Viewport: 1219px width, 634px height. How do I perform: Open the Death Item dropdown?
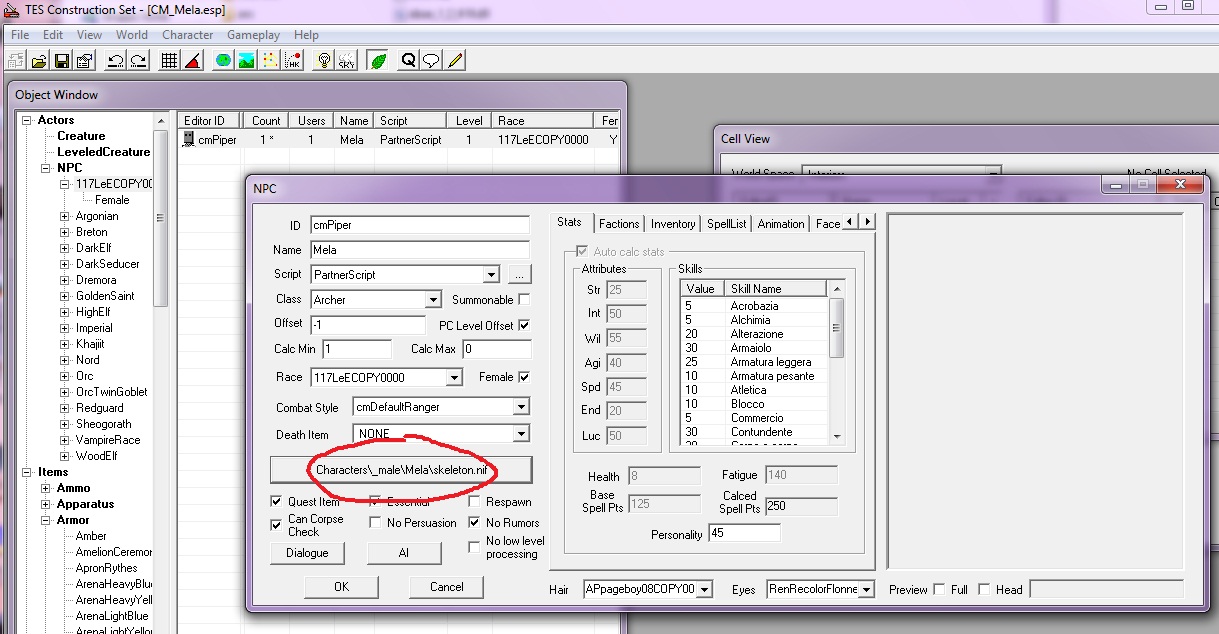[x=520, y=434]
